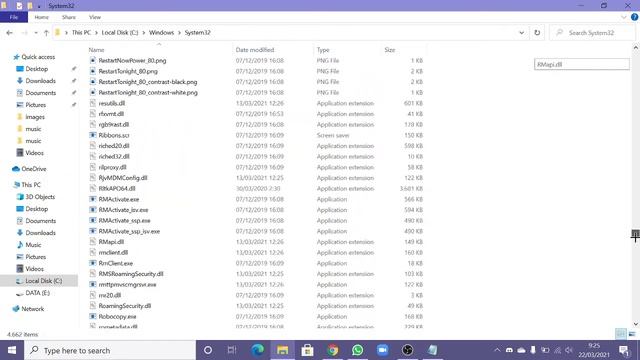
Task: Select the file RtkAPO64.dll
Action: [117, 189]
